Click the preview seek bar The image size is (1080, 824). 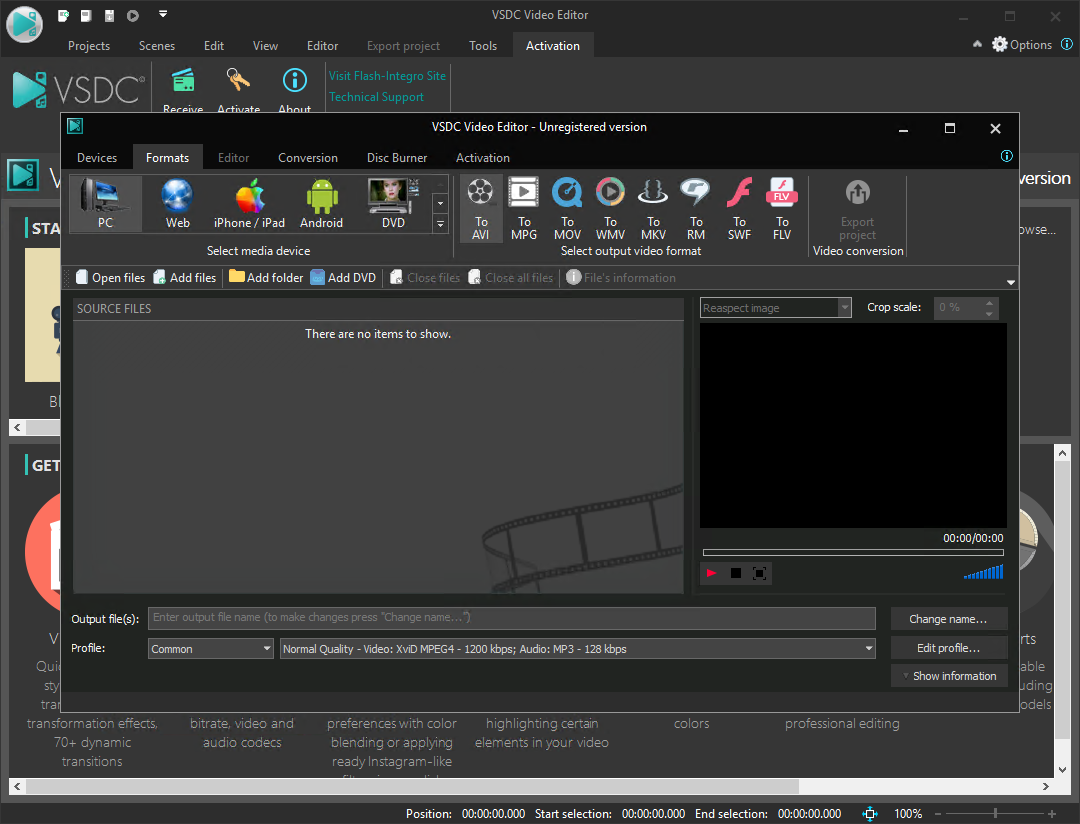point(853,553)
